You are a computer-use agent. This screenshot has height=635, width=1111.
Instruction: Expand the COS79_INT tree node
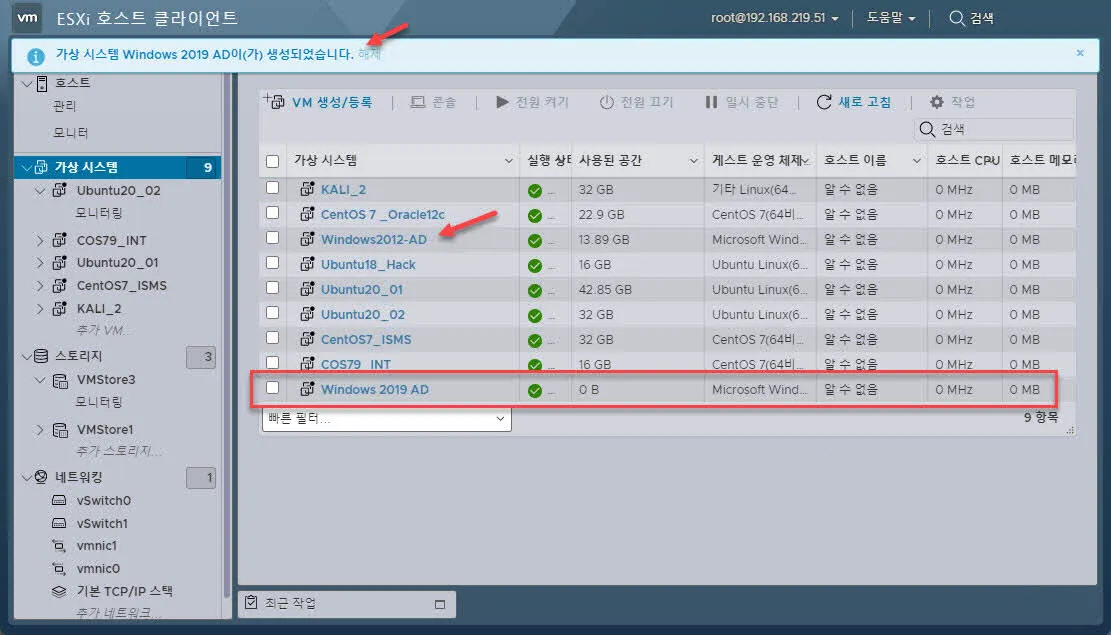tap(40, 240)
